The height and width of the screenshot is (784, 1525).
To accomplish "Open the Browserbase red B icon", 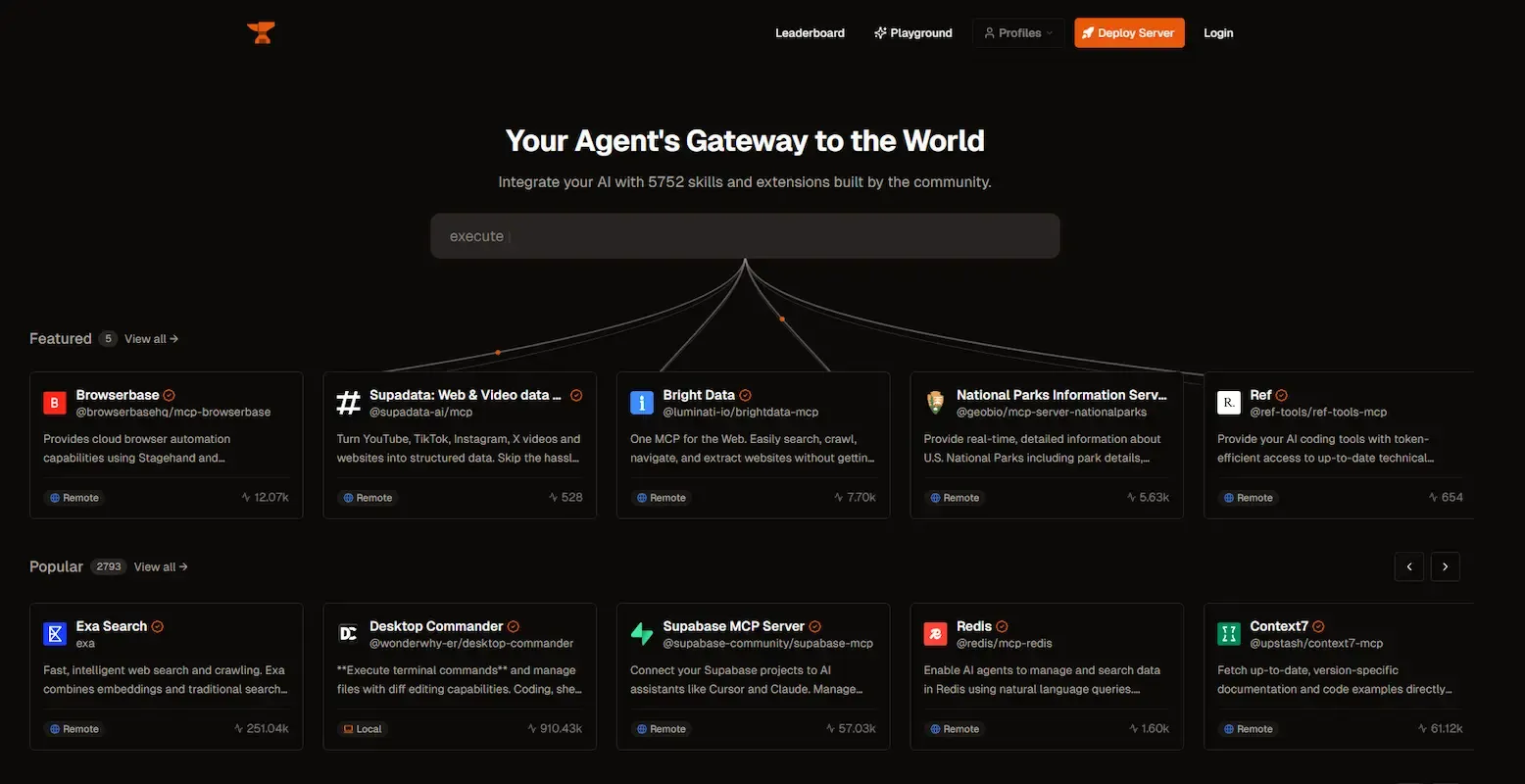I will click(55, 403).
